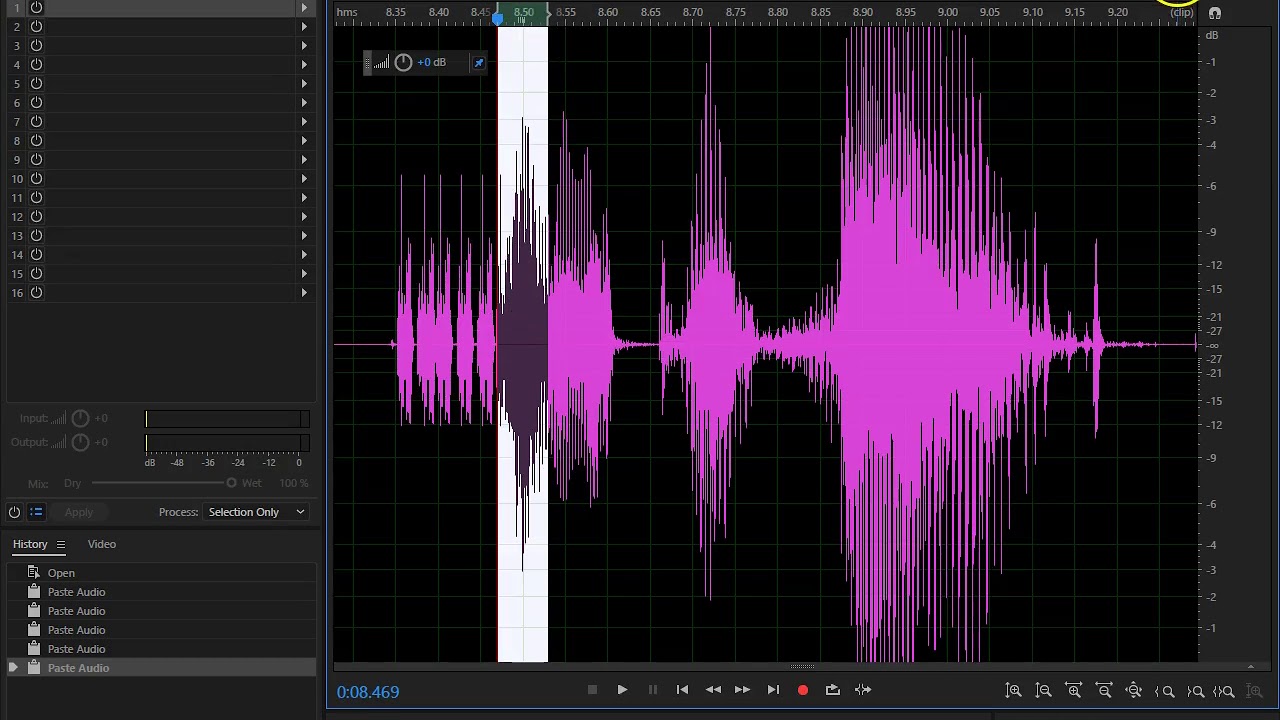Screen dimensions: 1280x720
Task: Zoom out amplitude
Action: (x=1043, y=691)
